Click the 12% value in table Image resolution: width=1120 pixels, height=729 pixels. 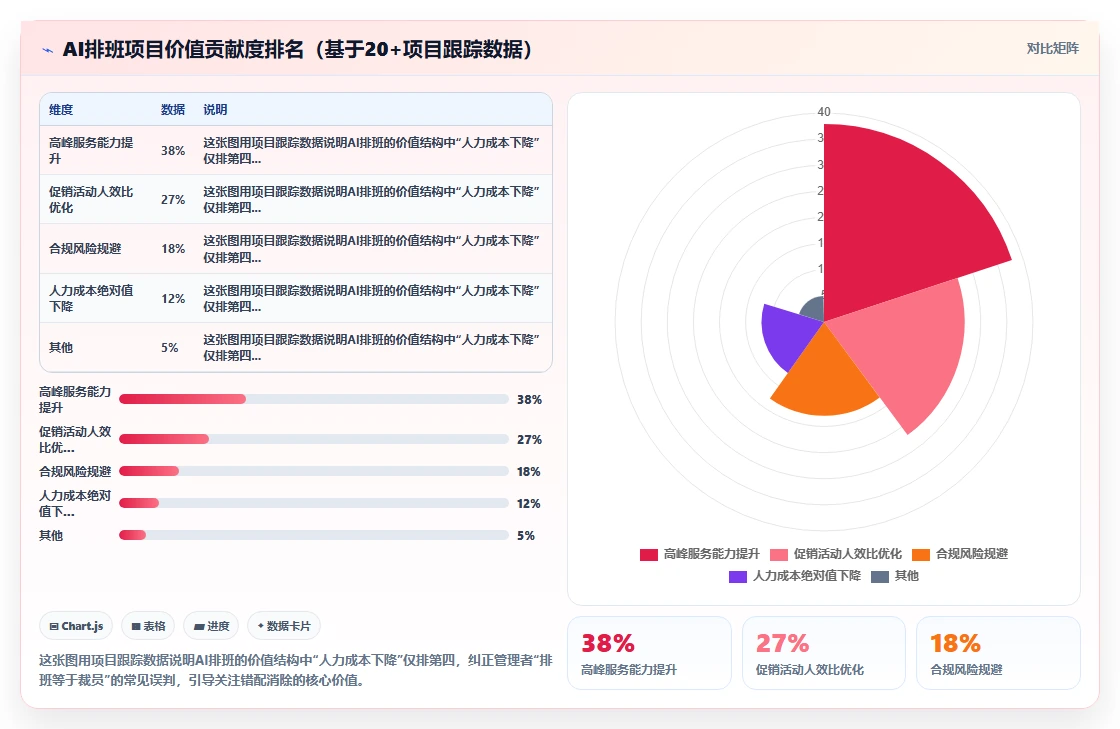coord(173,298)
